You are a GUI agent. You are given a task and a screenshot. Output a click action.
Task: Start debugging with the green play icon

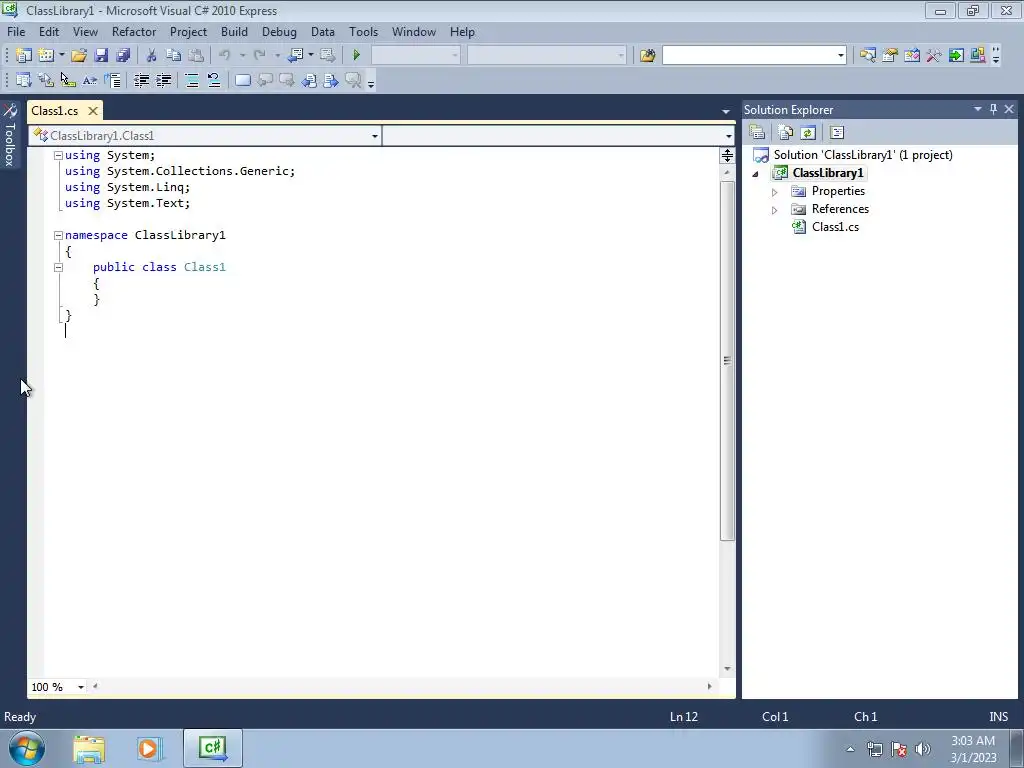coord(357,56)
